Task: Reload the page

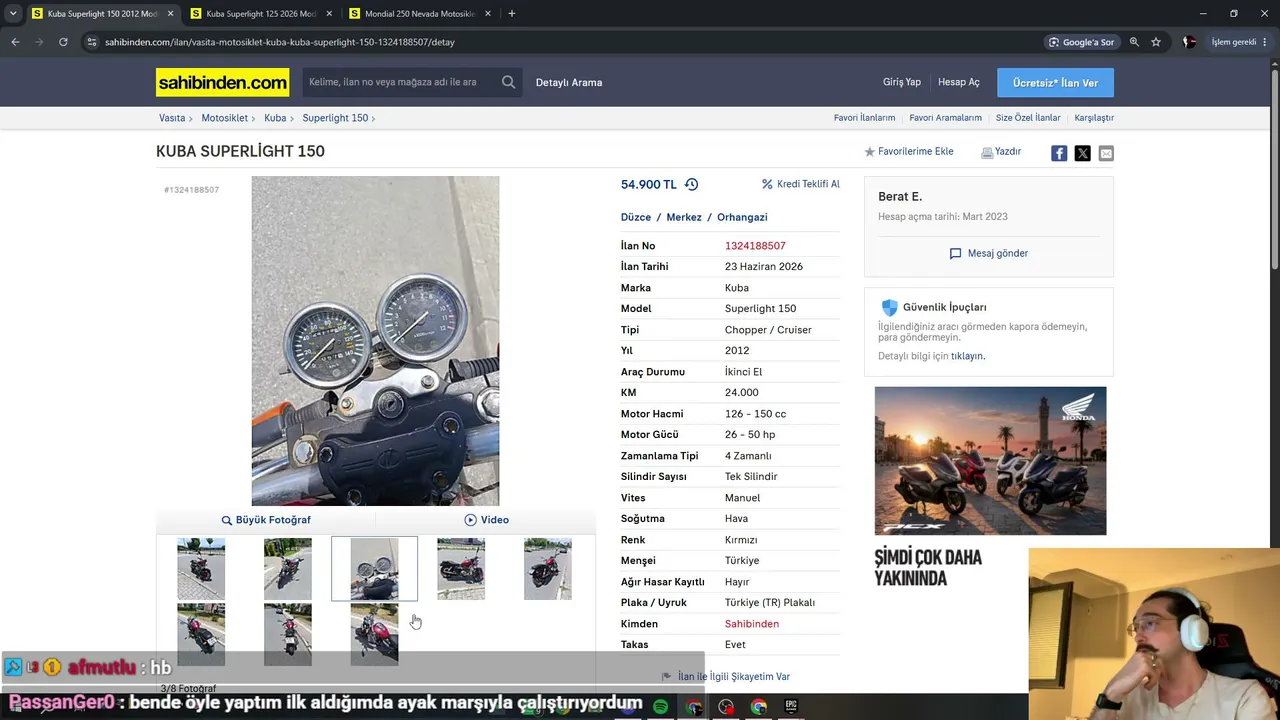Action: tap(63, 42)
